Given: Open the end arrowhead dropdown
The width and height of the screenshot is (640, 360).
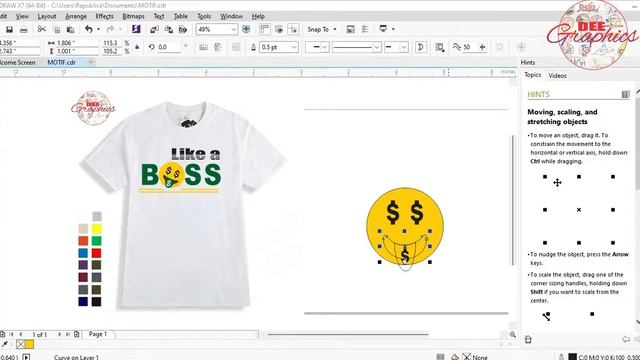Looking at the screenshot, I should coord(403,47).
